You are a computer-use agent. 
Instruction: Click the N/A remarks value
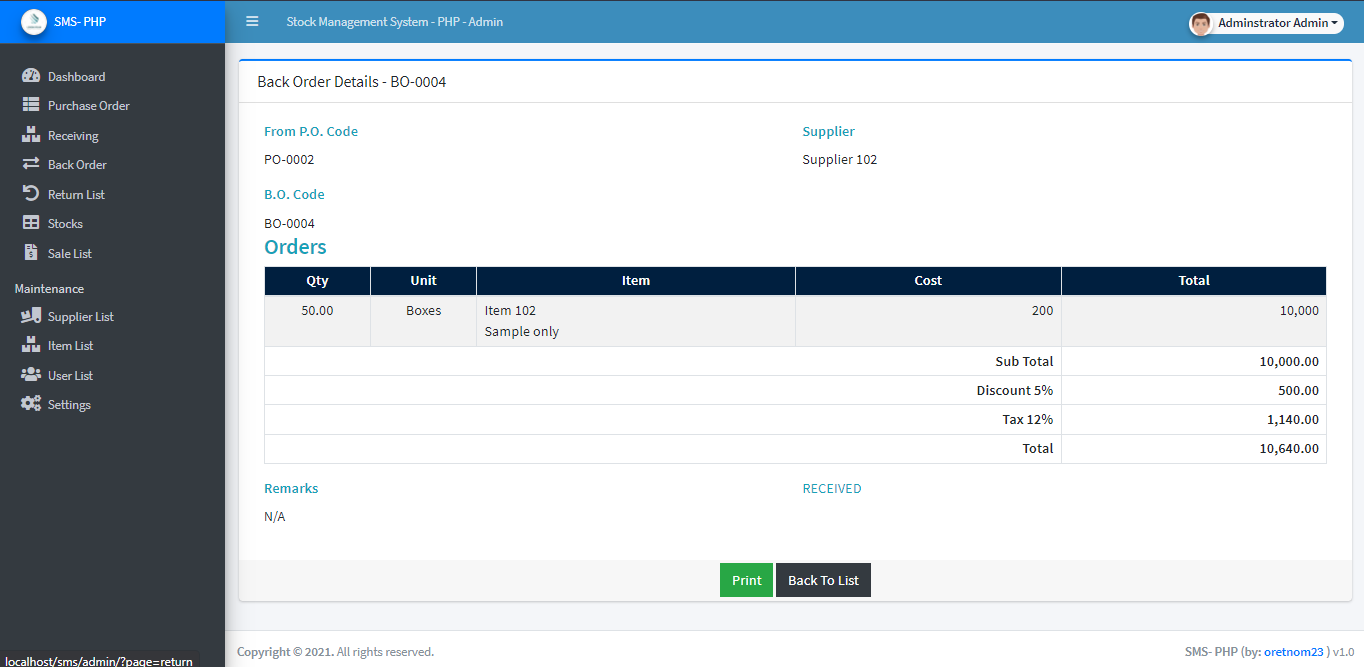tap(275, 517)
